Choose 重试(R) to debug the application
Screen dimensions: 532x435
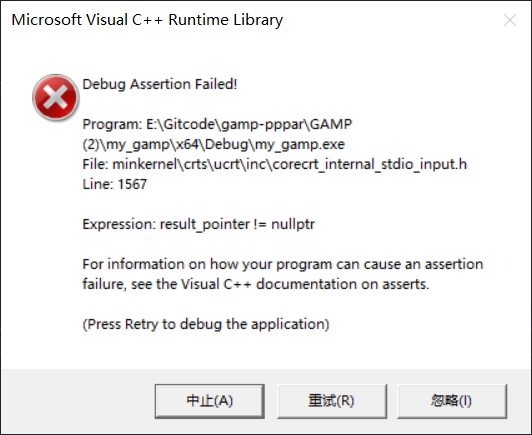click(332, 401)
